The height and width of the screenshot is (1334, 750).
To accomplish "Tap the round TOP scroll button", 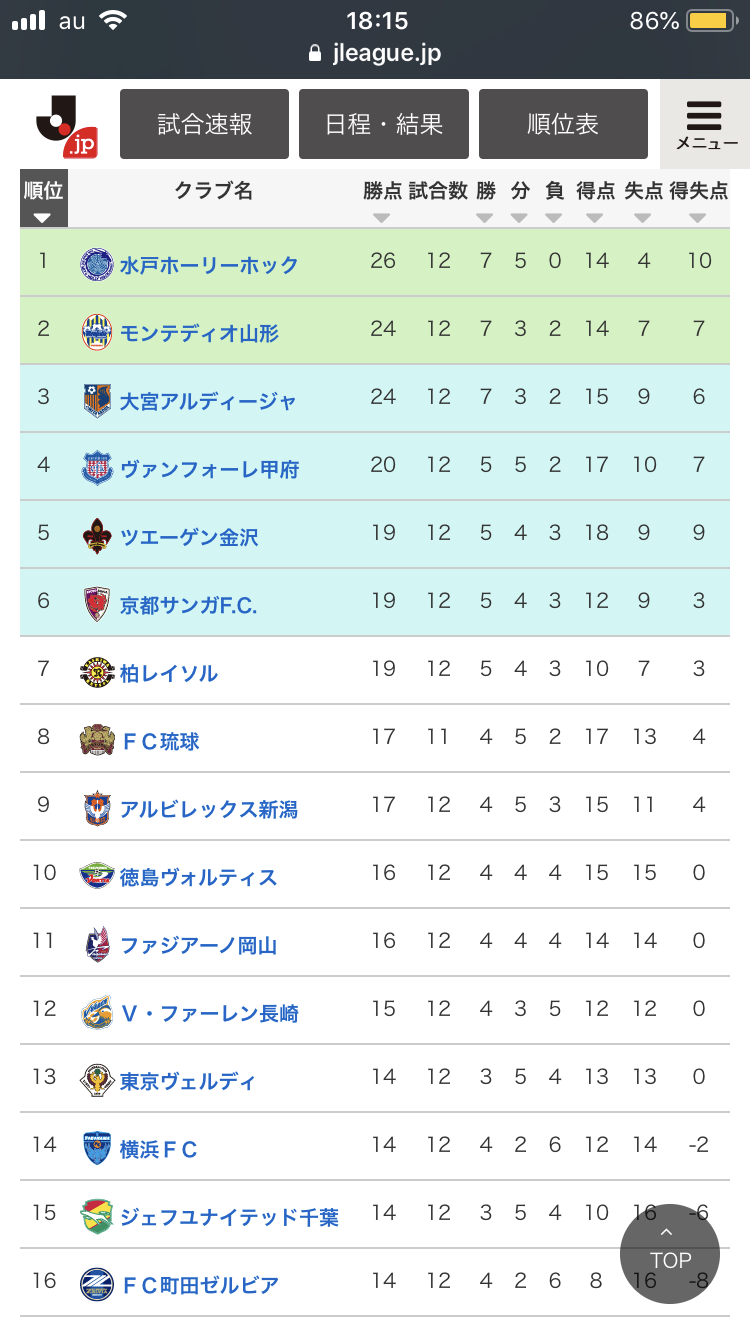I will [x=670, y=1254].
